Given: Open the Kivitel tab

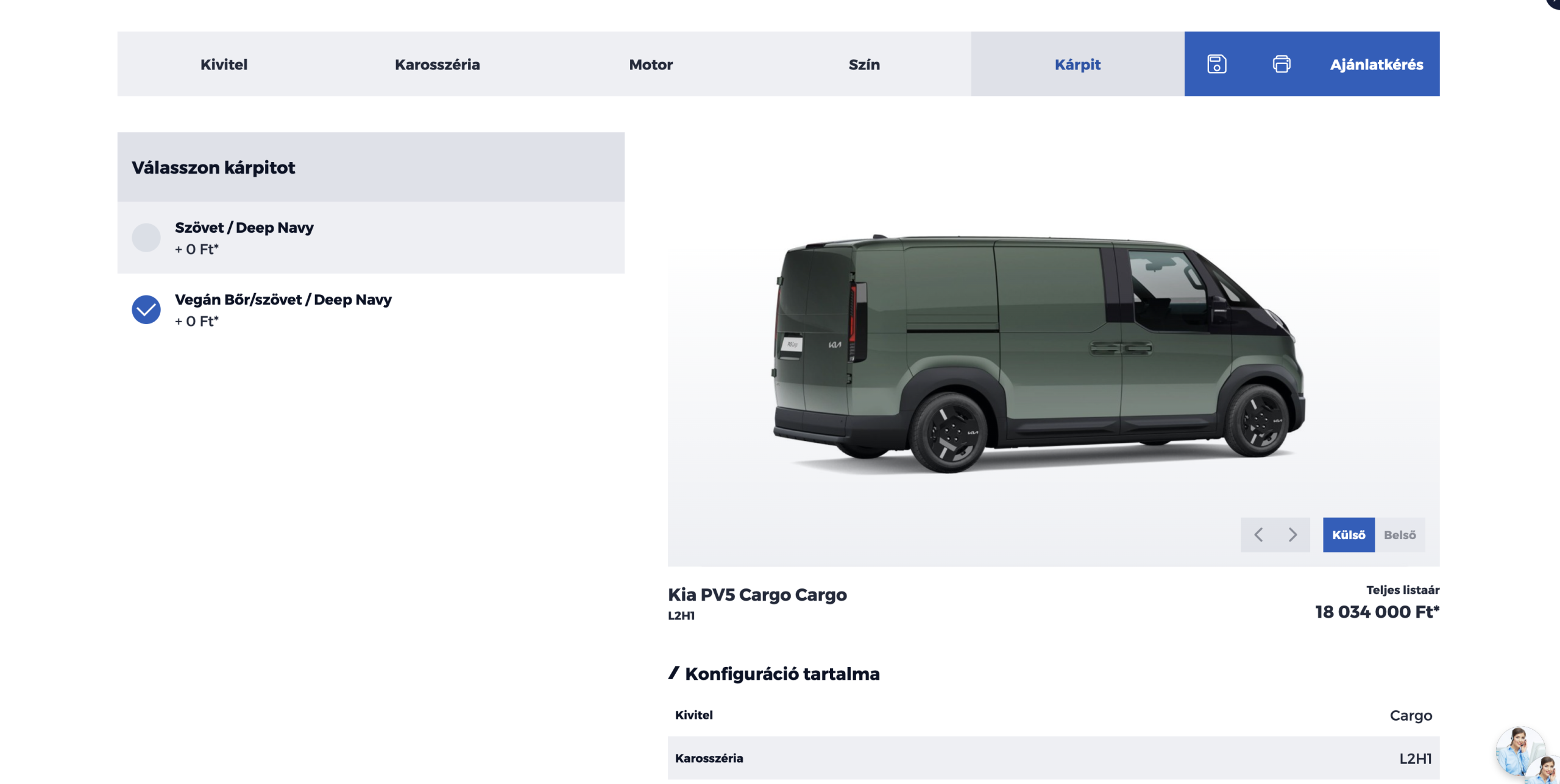Looking at the screenshot, I should point(224,64).
